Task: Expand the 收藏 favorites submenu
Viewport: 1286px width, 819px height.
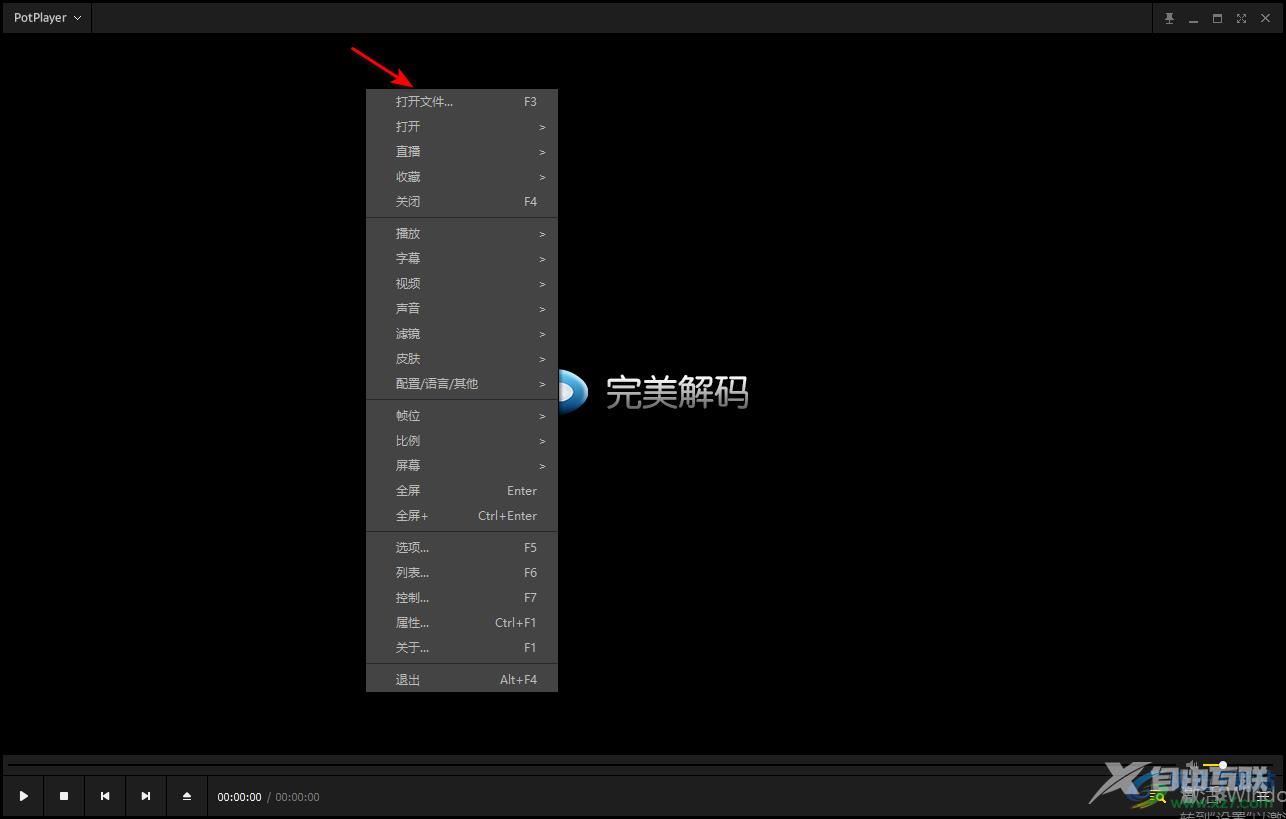Action: point(462,177)
